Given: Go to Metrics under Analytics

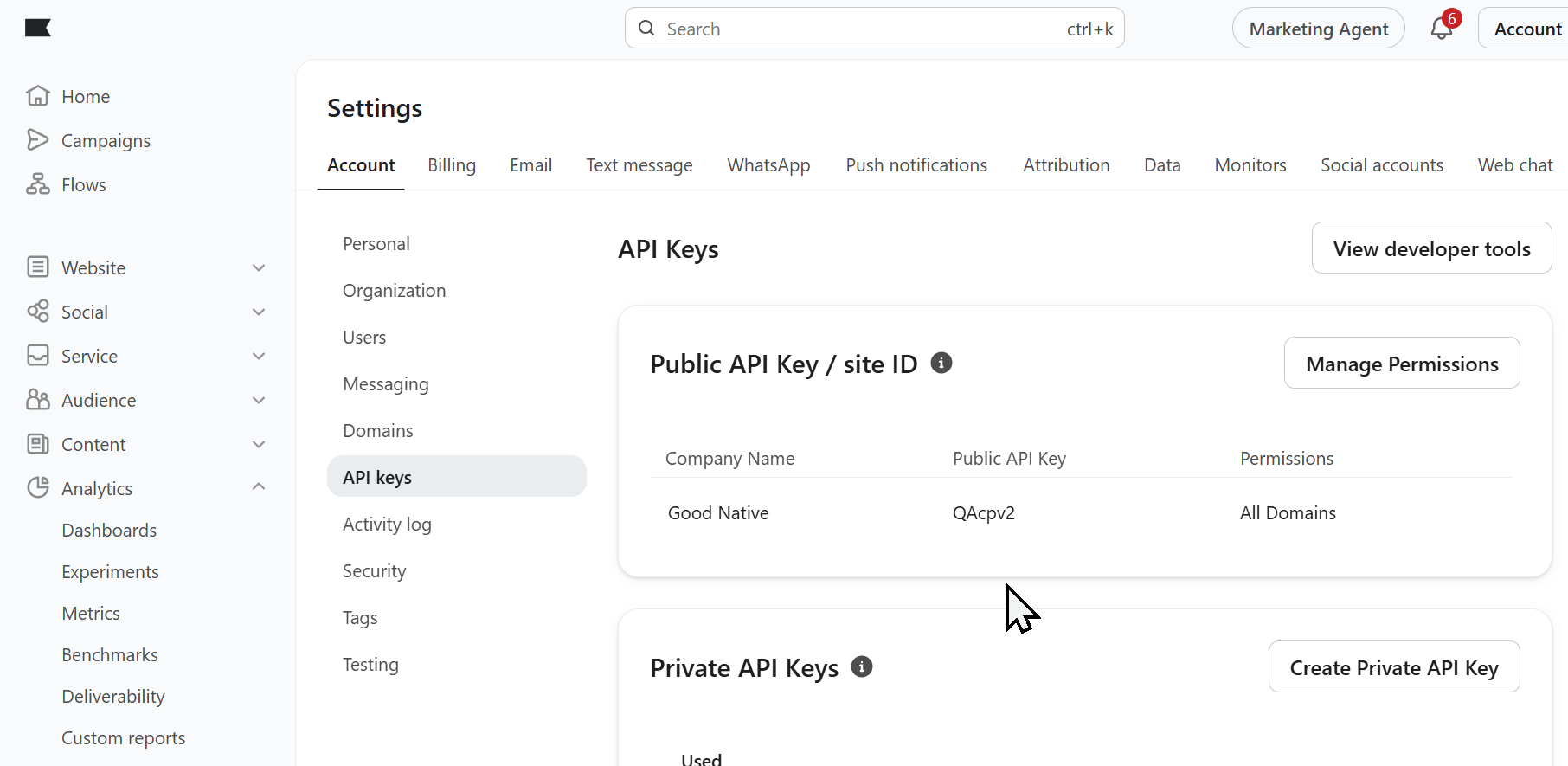Looking at the screenshot, I should [x=91, y=614].
